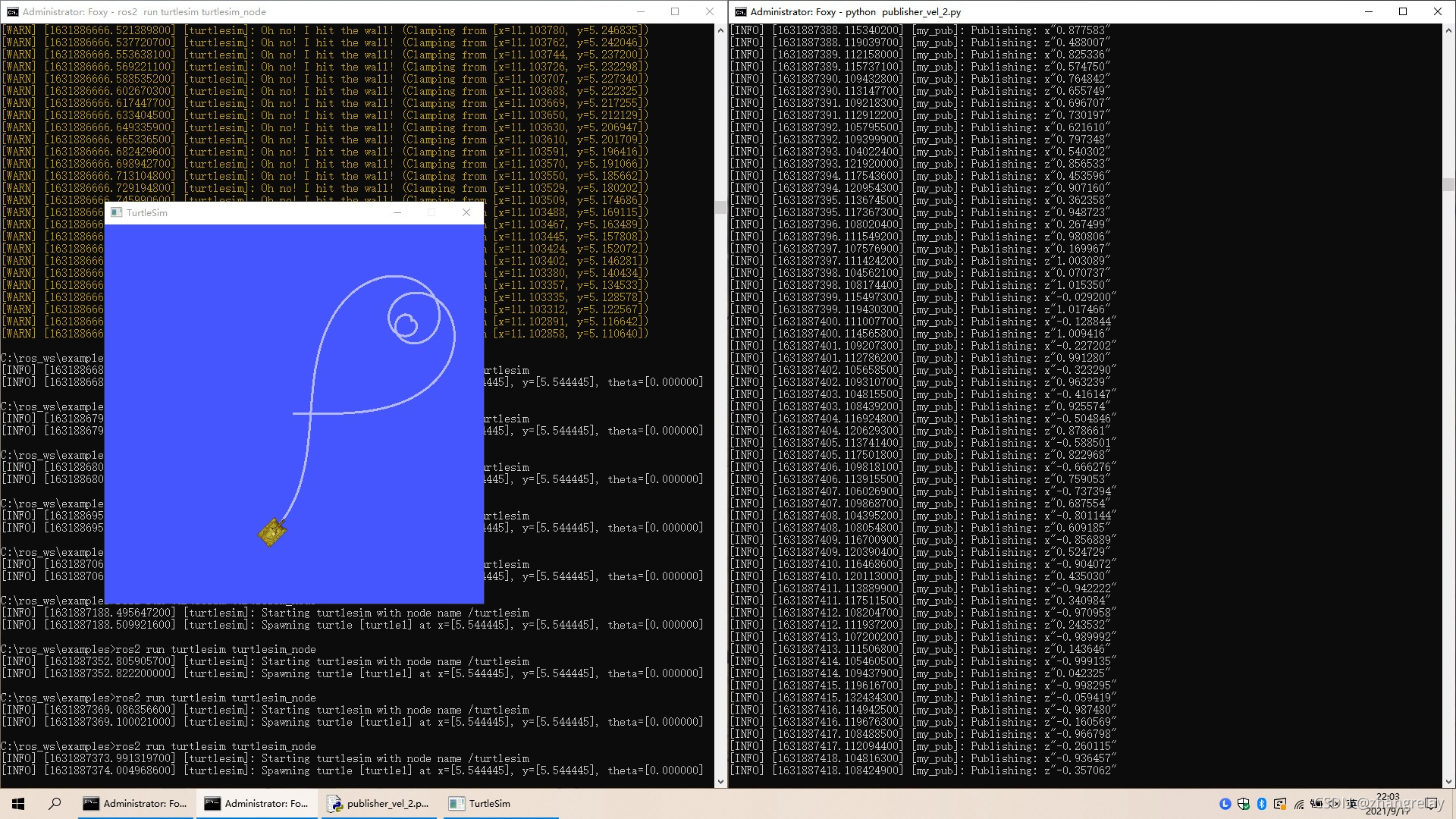Click the turtle sprite in TurtleSim

(x=272, y=532)
